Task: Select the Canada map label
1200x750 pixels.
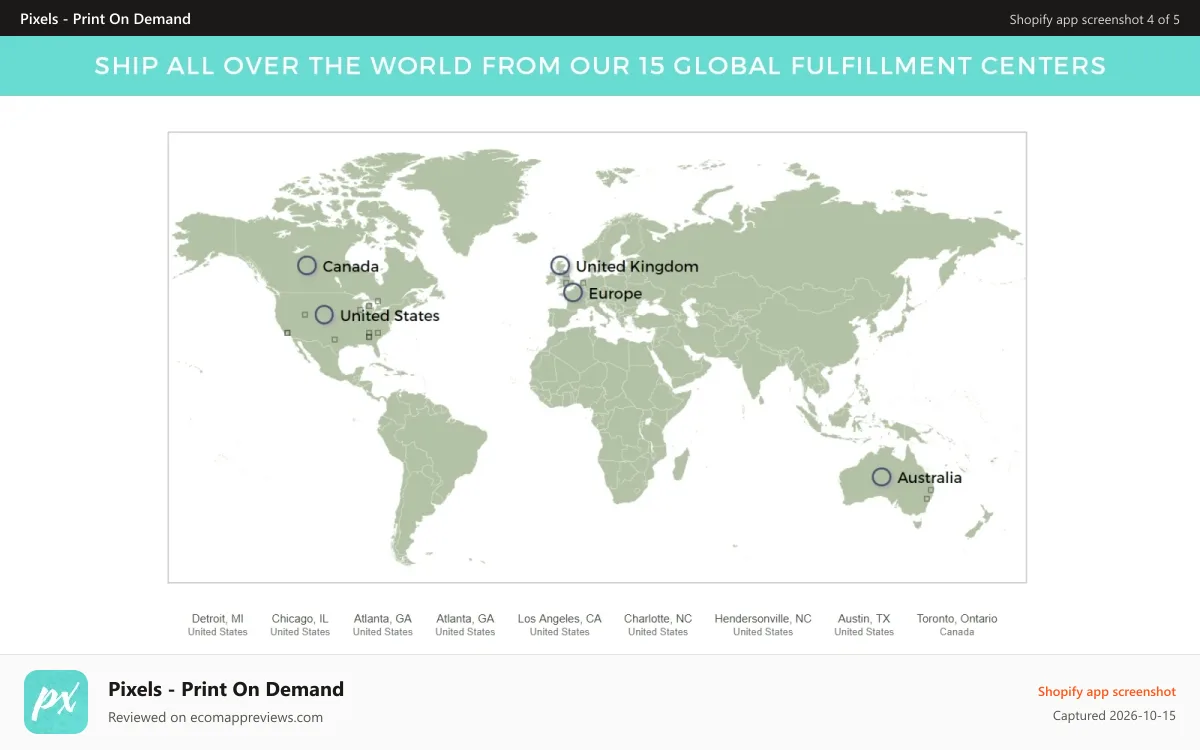Action: 351,267
